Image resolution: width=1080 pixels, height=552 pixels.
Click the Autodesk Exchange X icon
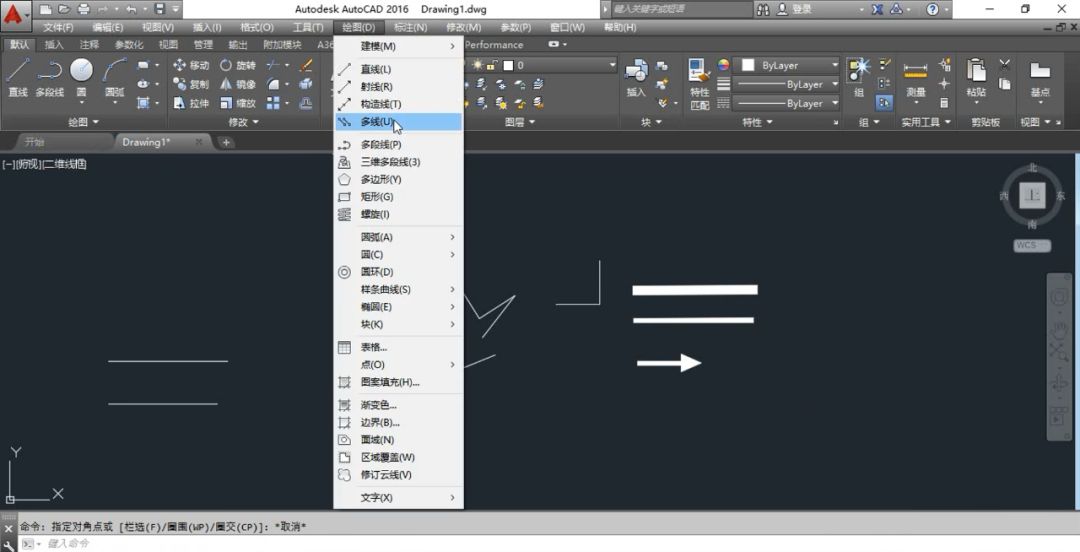(x=878, y=10)
